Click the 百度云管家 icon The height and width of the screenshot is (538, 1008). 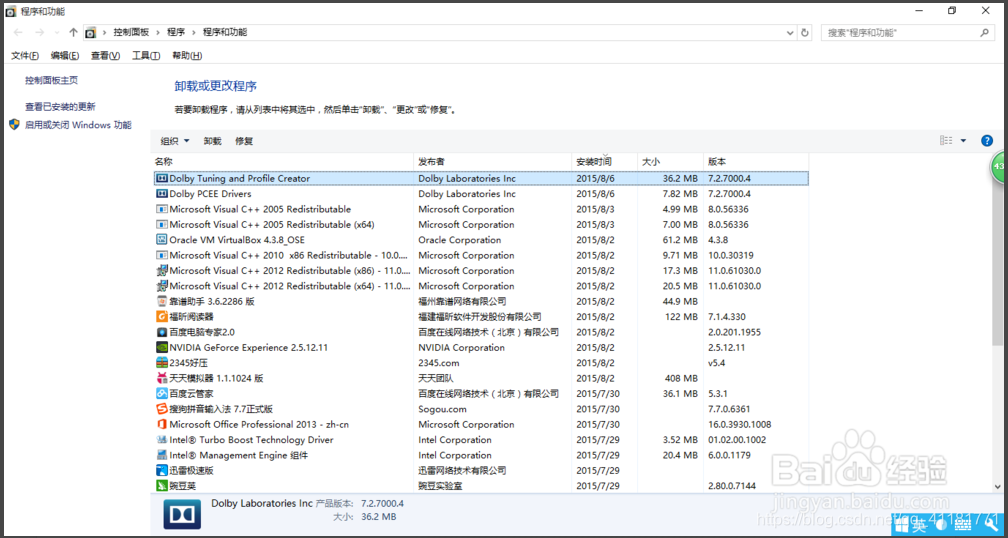tap(162, 393)
